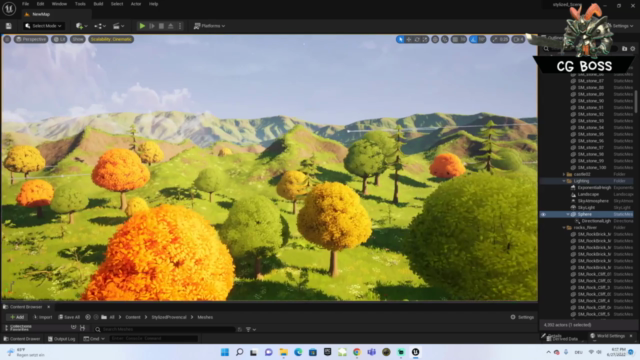Click the Content Browser history back arrow

88,317
